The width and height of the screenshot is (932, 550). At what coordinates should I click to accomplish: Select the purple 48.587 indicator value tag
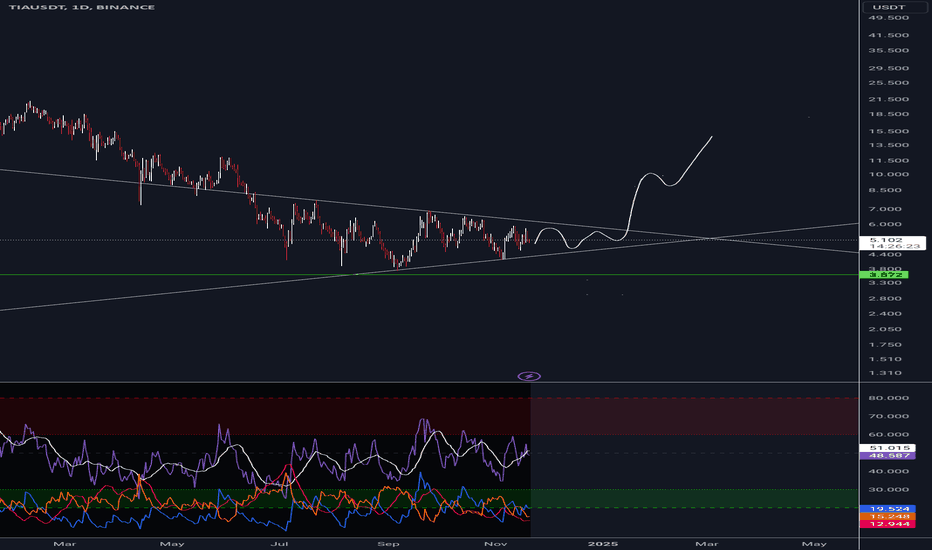coord(887,455)
